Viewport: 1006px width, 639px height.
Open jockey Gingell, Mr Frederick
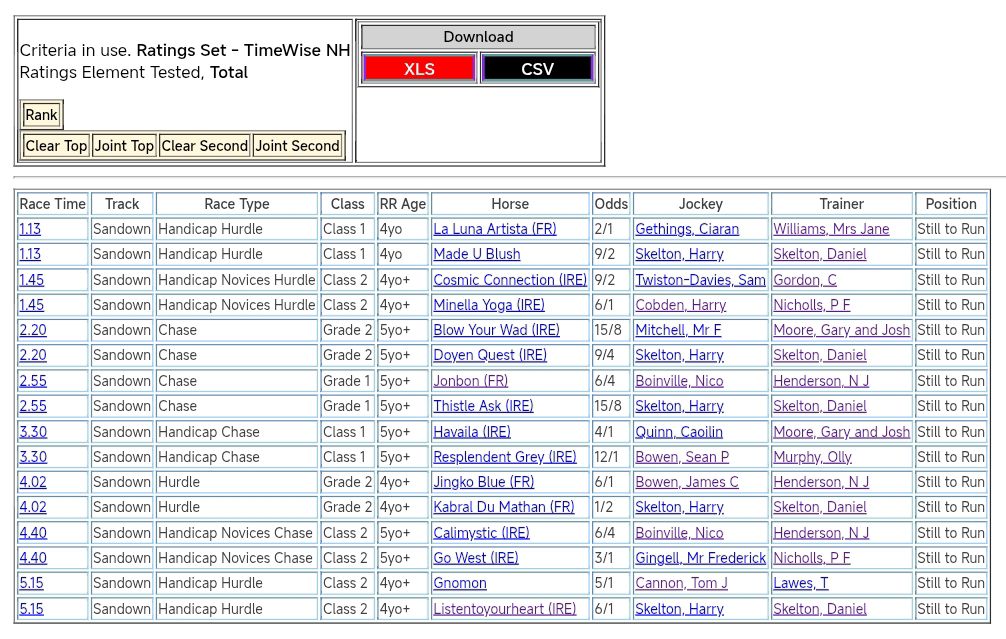pos(700,558)
